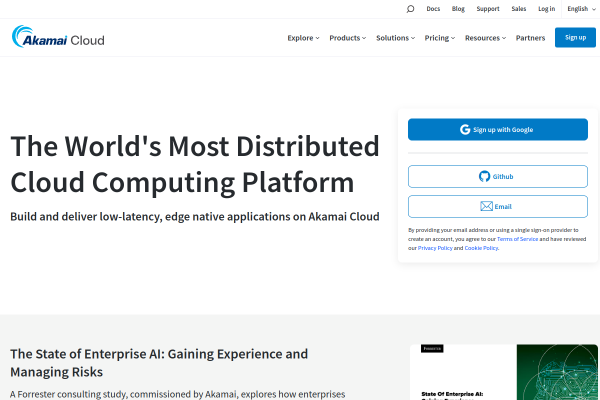Expand the Products menu

click(x=347, y=38)
